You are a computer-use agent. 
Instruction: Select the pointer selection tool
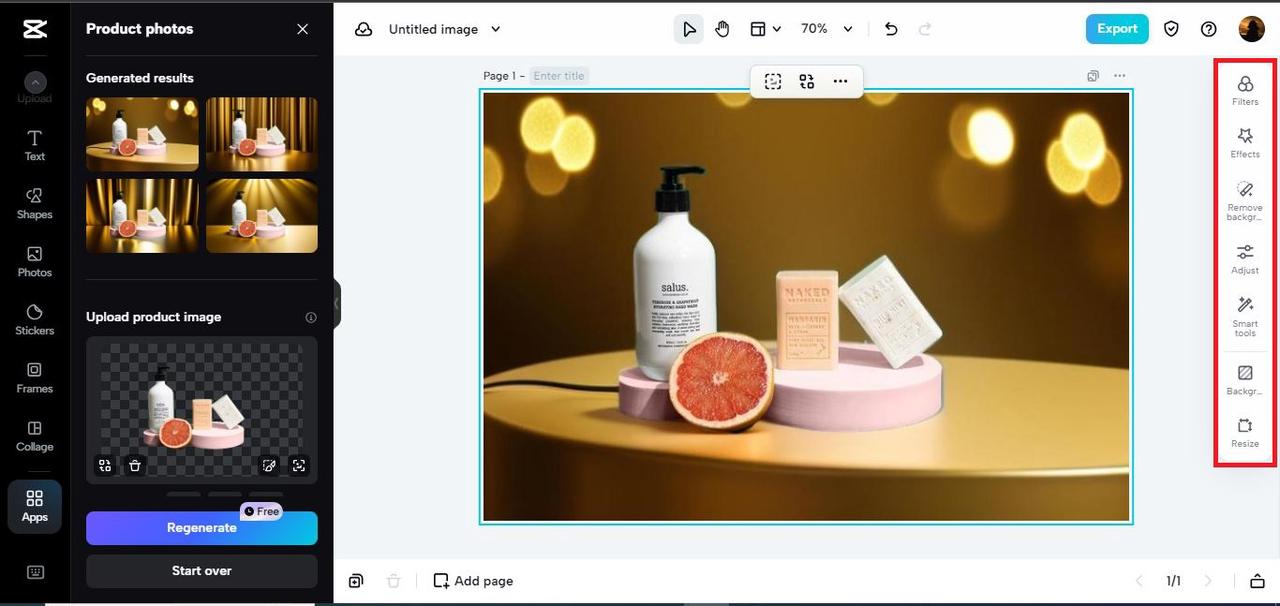[689, 29]
